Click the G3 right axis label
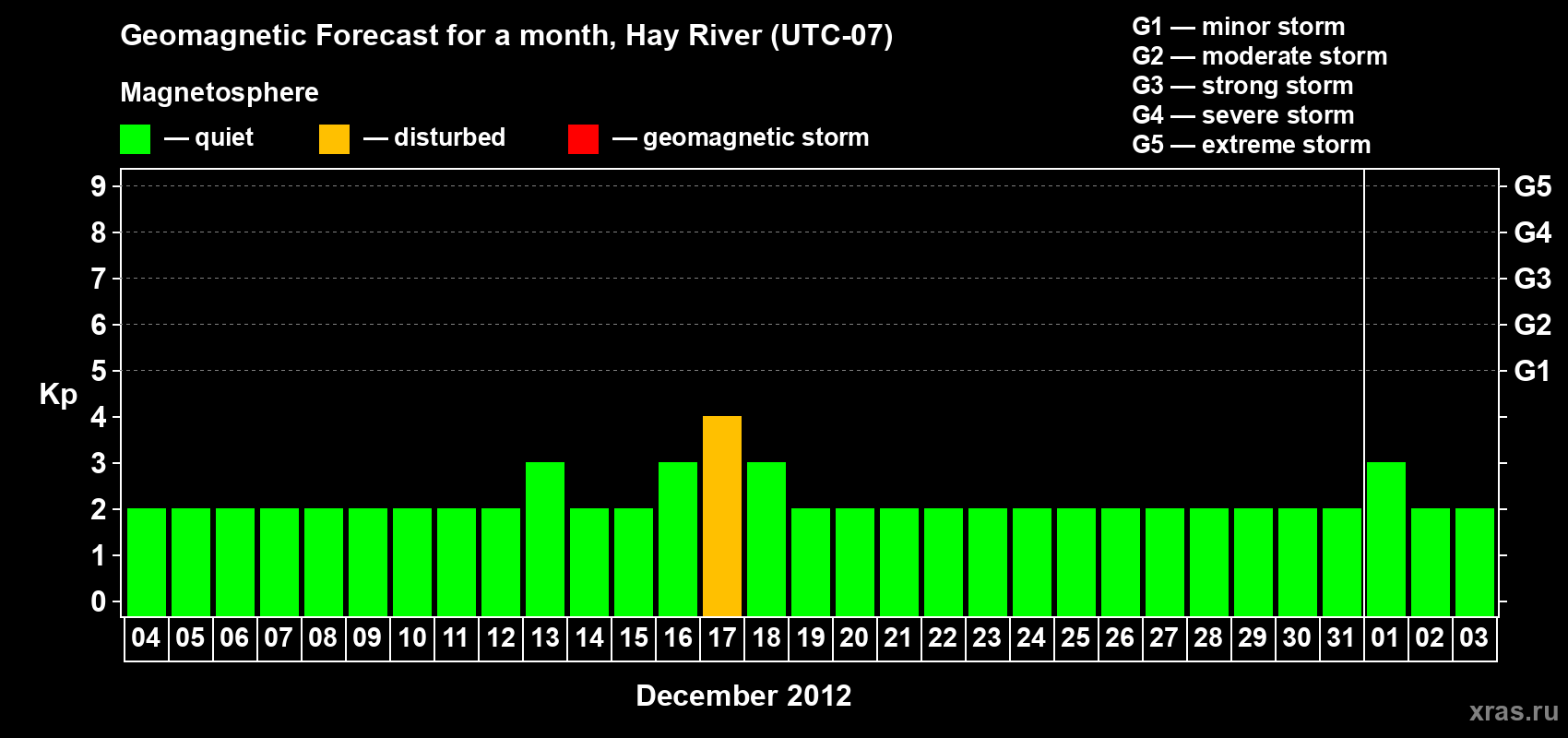The height and width of the screenshot is (738, 1568). tap(1533, 279)
